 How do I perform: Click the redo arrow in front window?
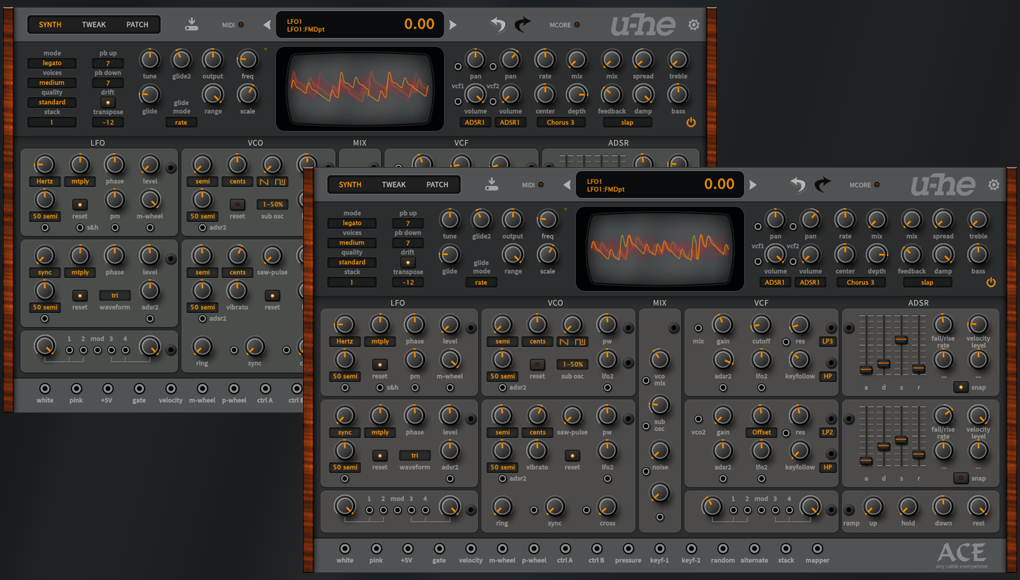point(823,185)
